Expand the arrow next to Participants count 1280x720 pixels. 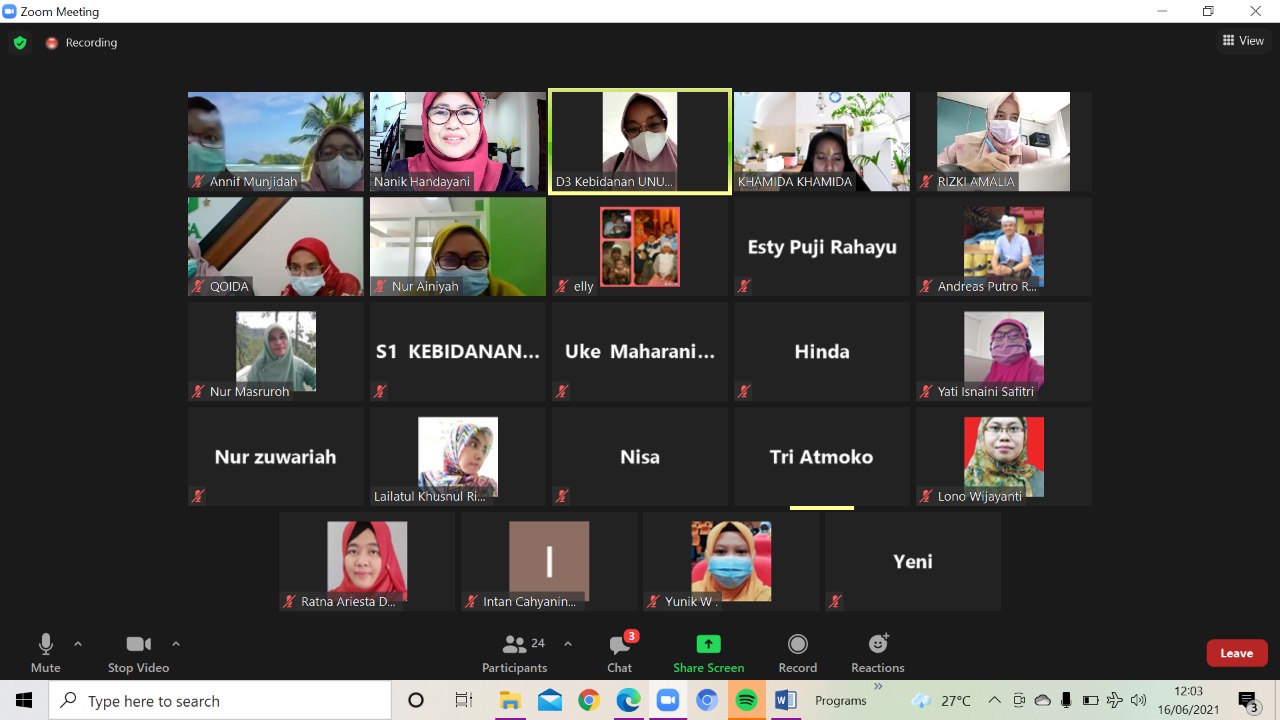pos(568,644)
